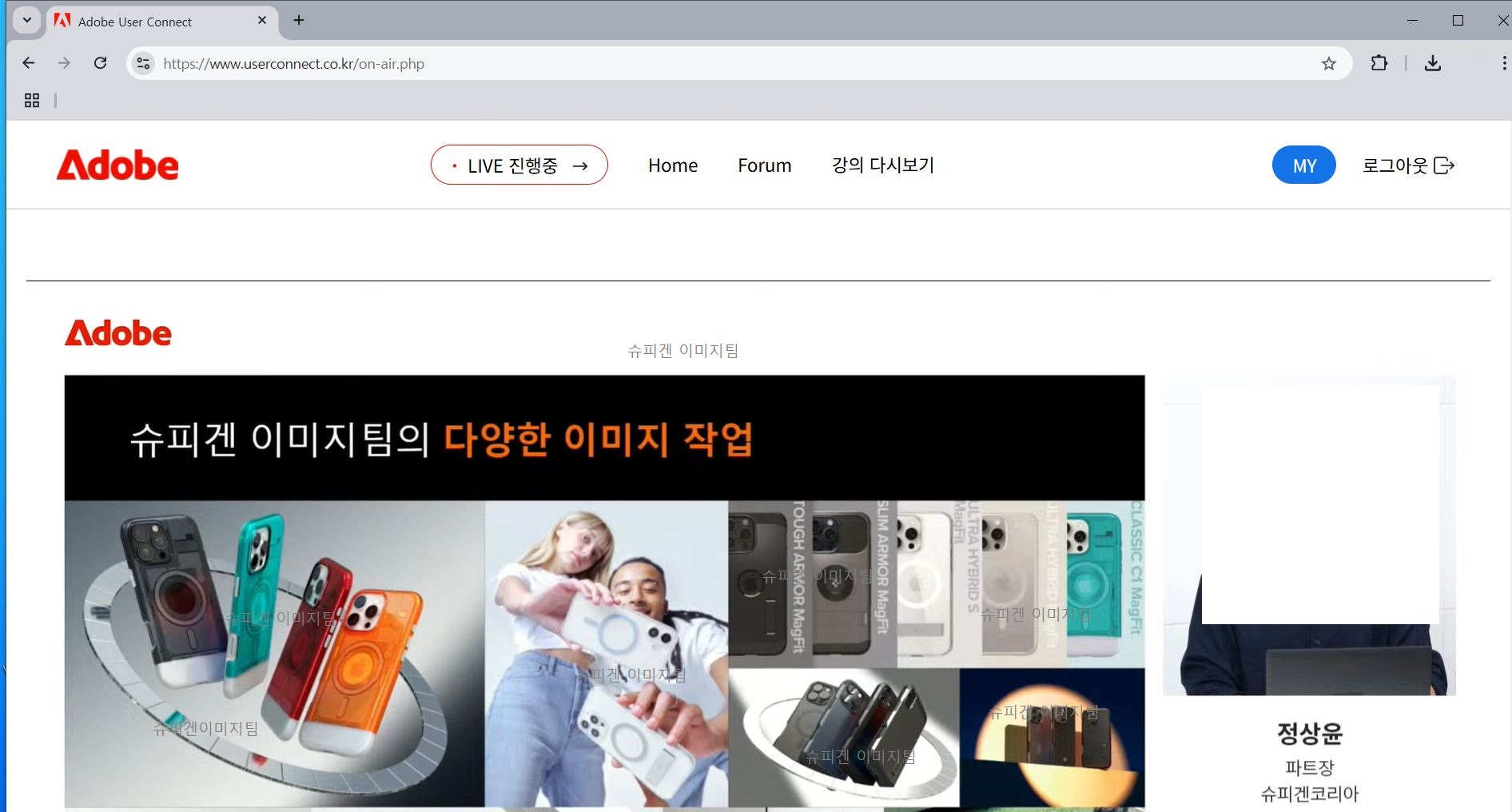Click the browser back arrow
Viewport: 1512px width, 812px height.
[29, 63]
